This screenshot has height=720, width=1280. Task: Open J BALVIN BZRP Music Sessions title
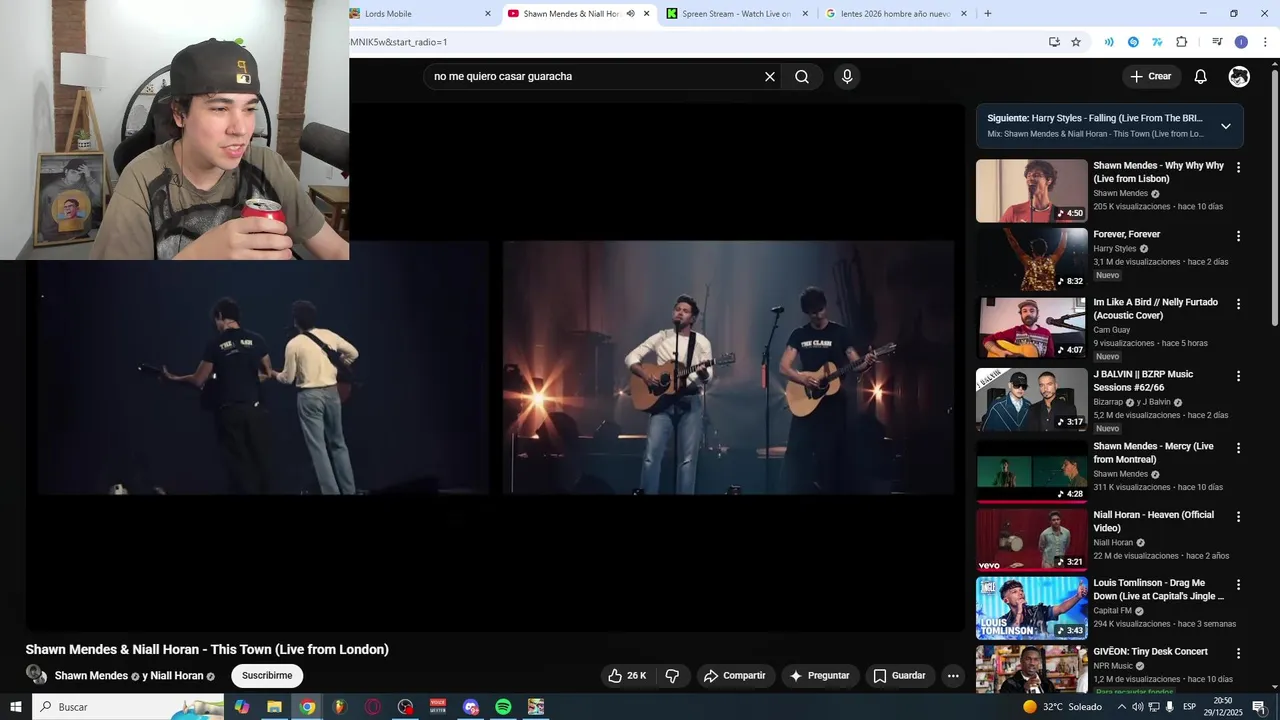coord(1143,381)
